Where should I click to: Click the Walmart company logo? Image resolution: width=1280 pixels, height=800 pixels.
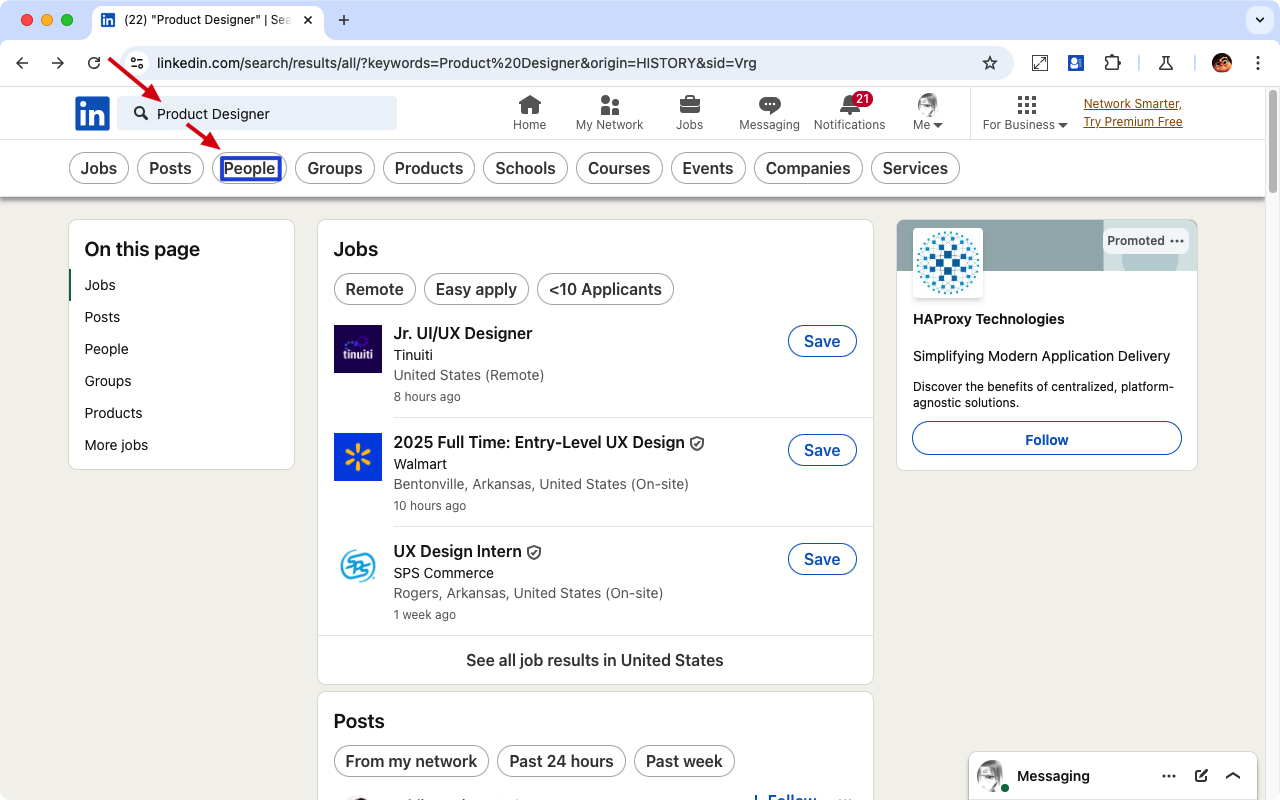358,457
